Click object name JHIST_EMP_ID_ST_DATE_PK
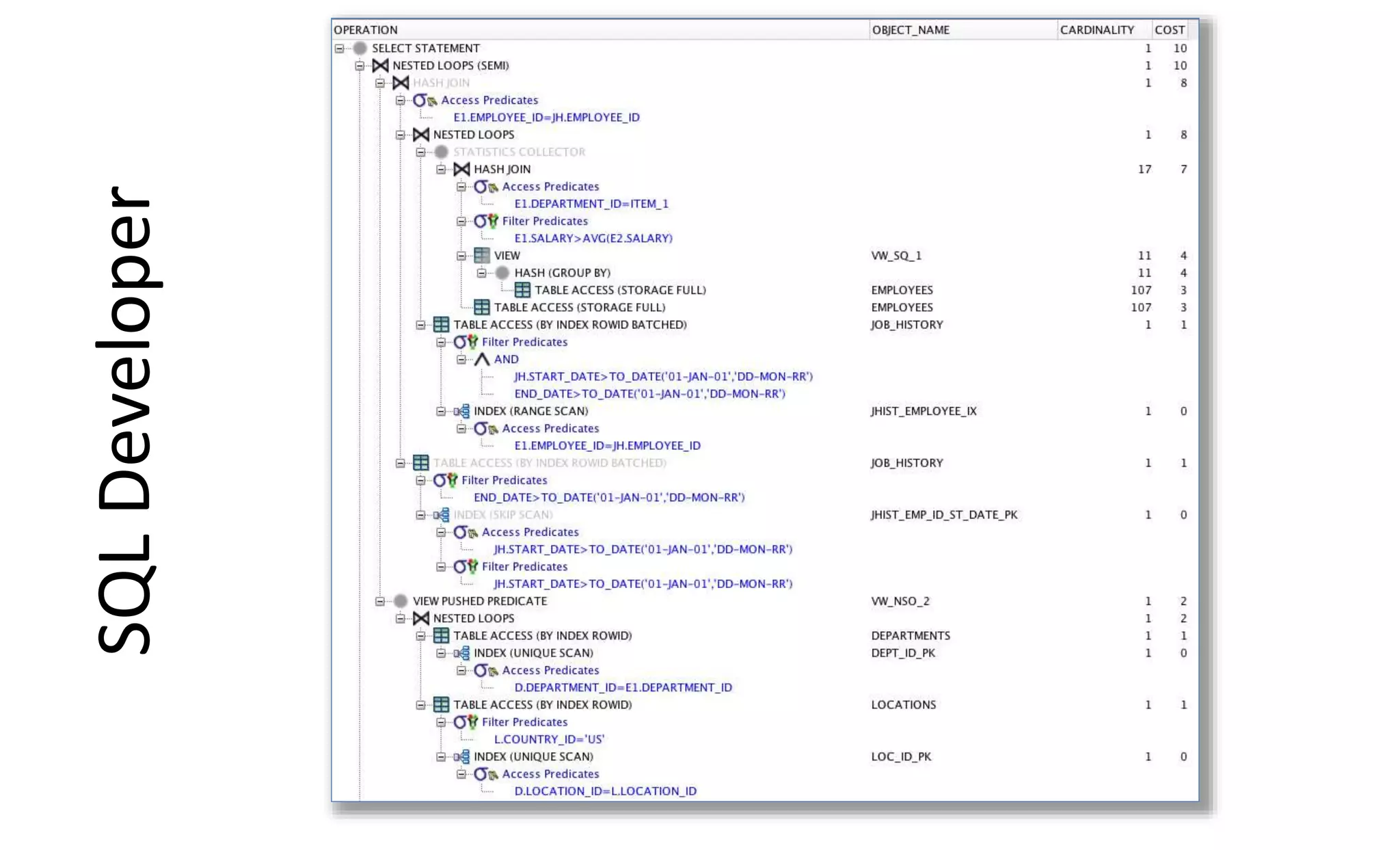 pyautogui.click(x=944, y=515)
